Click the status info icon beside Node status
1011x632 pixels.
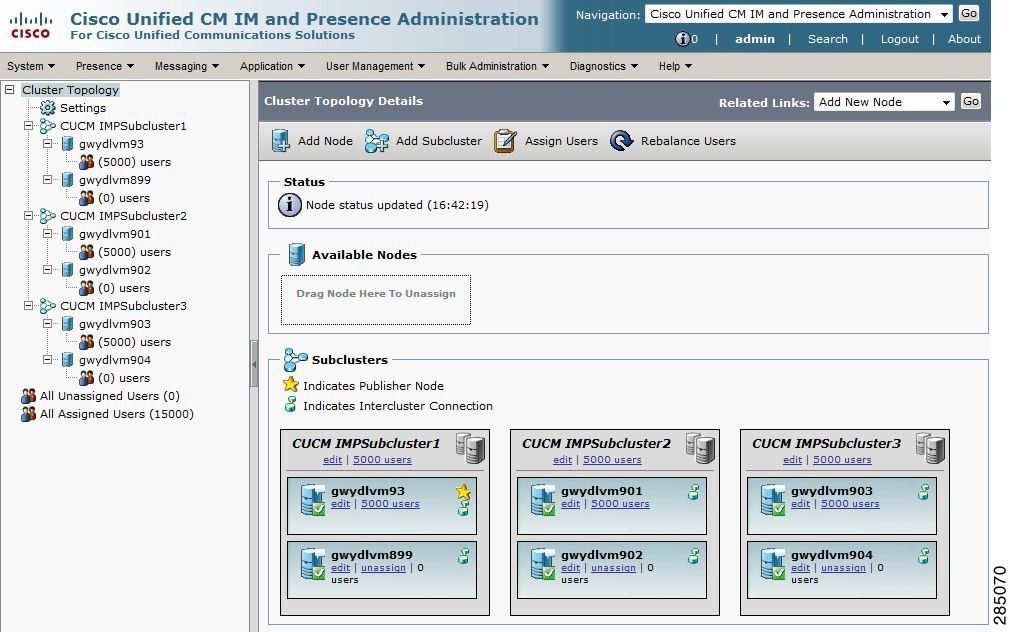[290, 205]
